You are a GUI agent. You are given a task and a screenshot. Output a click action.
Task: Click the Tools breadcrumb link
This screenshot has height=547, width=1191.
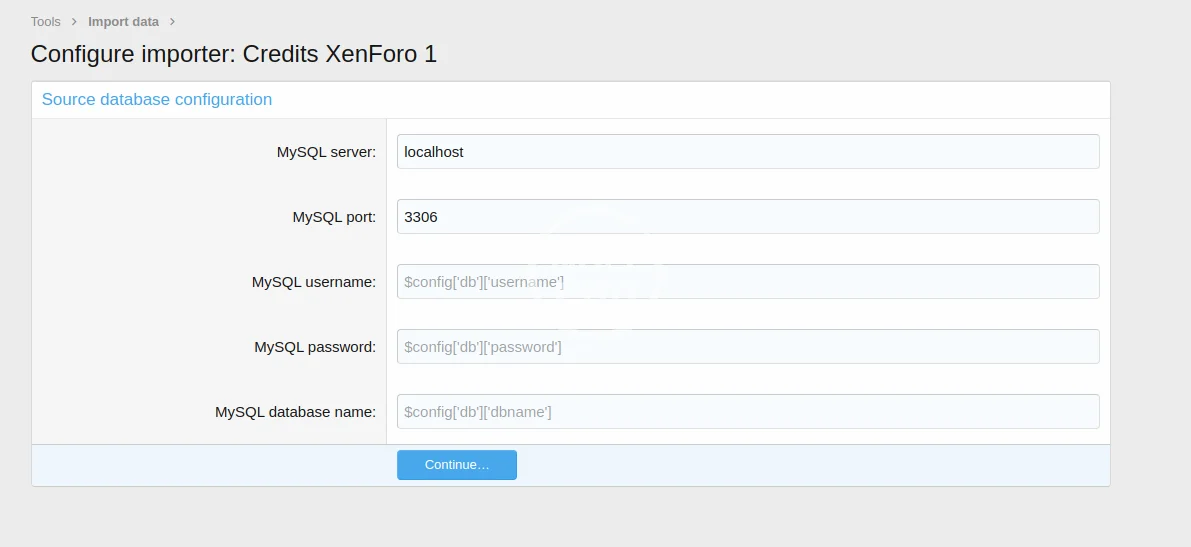click(45, 21)
